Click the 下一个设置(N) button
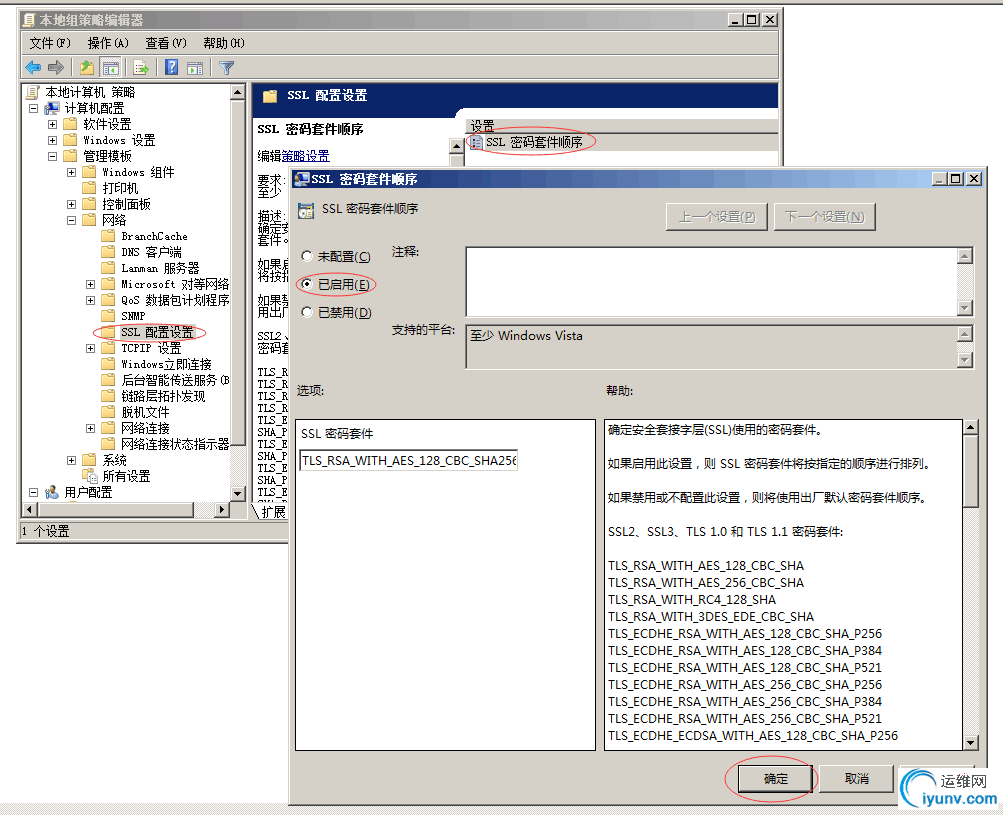 click(825, 217)
